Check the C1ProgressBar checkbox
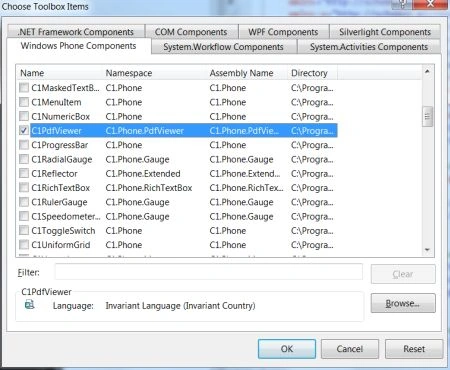450x370 pixels. [24, 145]
